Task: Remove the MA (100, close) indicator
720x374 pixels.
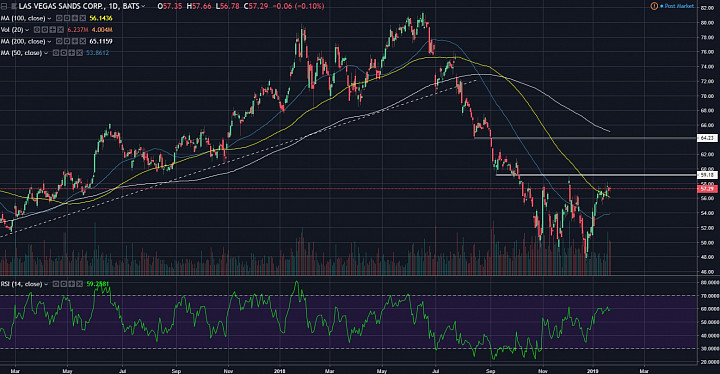Action: (83, 18)
